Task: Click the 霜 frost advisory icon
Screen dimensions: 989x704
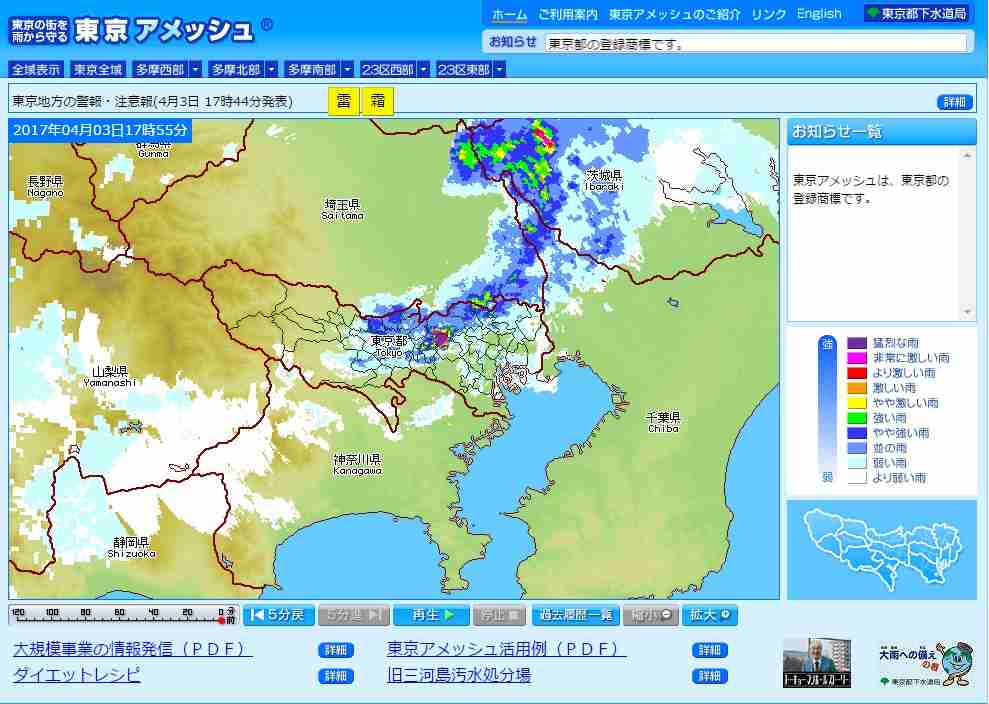Action: click(378, 101)
